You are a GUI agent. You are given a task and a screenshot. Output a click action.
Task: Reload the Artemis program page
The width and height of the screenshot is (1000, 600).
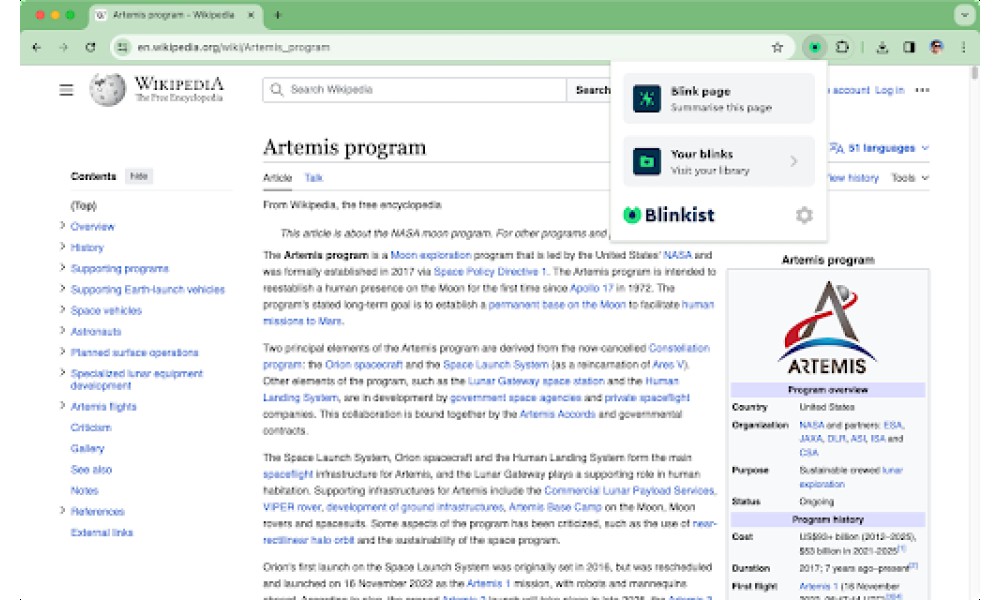(91, 47)
